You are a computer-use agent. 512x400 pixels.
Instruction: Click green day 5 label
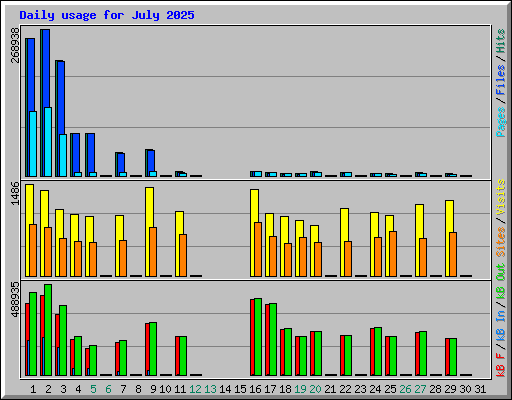click(x=93, y=389)
